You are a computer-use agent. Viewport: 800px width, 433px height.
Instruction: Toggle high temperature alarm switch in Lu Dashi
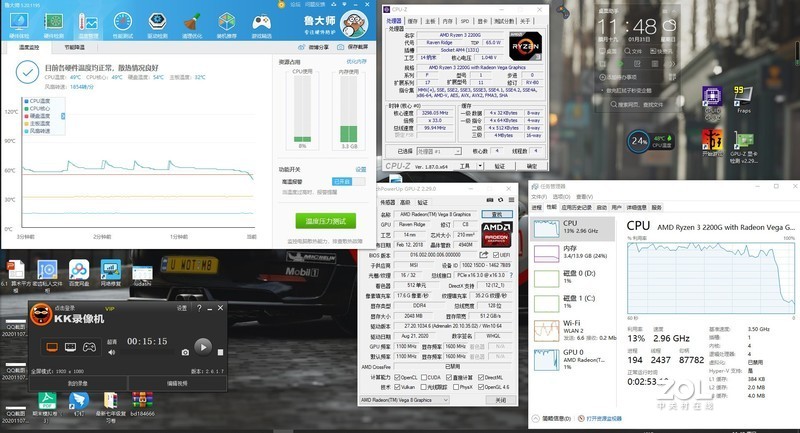click(x=348, y=182)
